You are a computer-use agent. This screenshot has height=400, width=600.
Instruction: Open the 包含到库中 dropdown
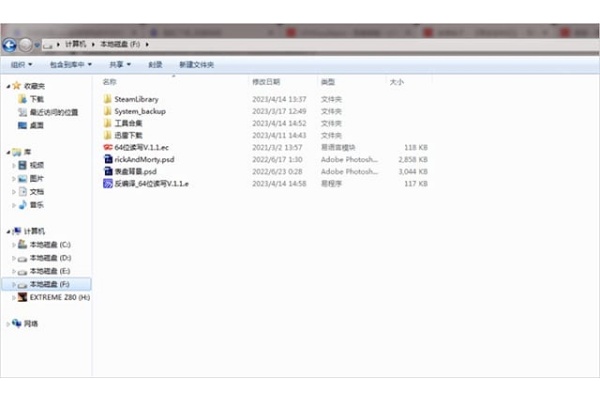(x=71, y=65)
